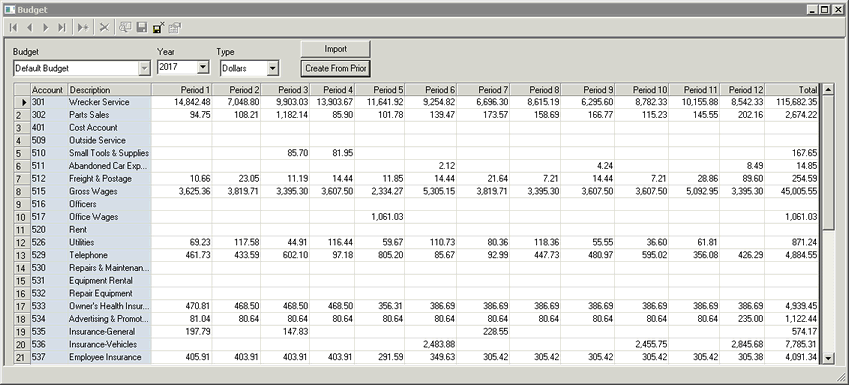Screen dimensions: 849x385
Task: Click Equipment Rental description cell
Action: [109, 280]
